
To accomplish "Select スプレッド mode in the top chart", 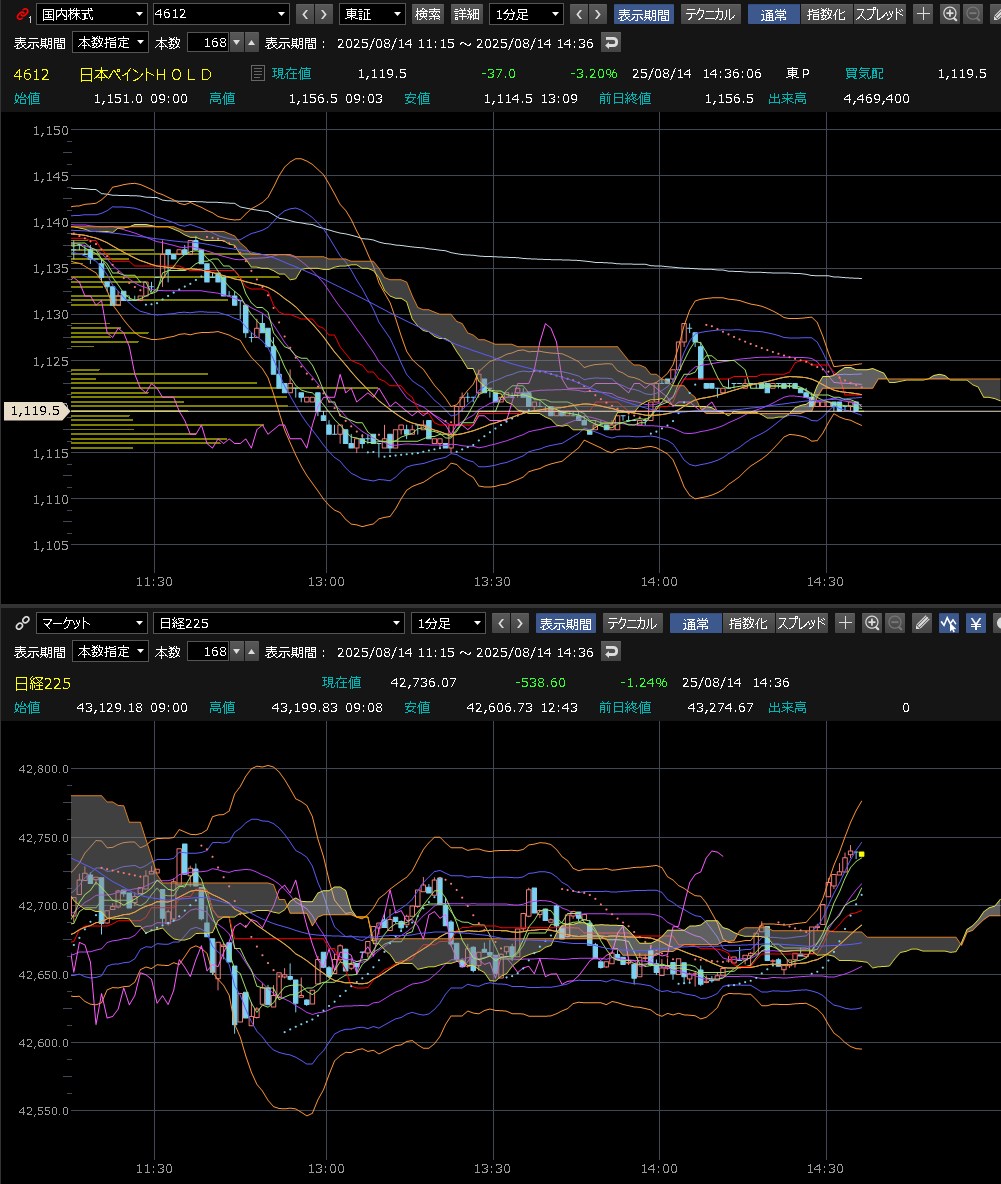I will (x=879, y=14).
